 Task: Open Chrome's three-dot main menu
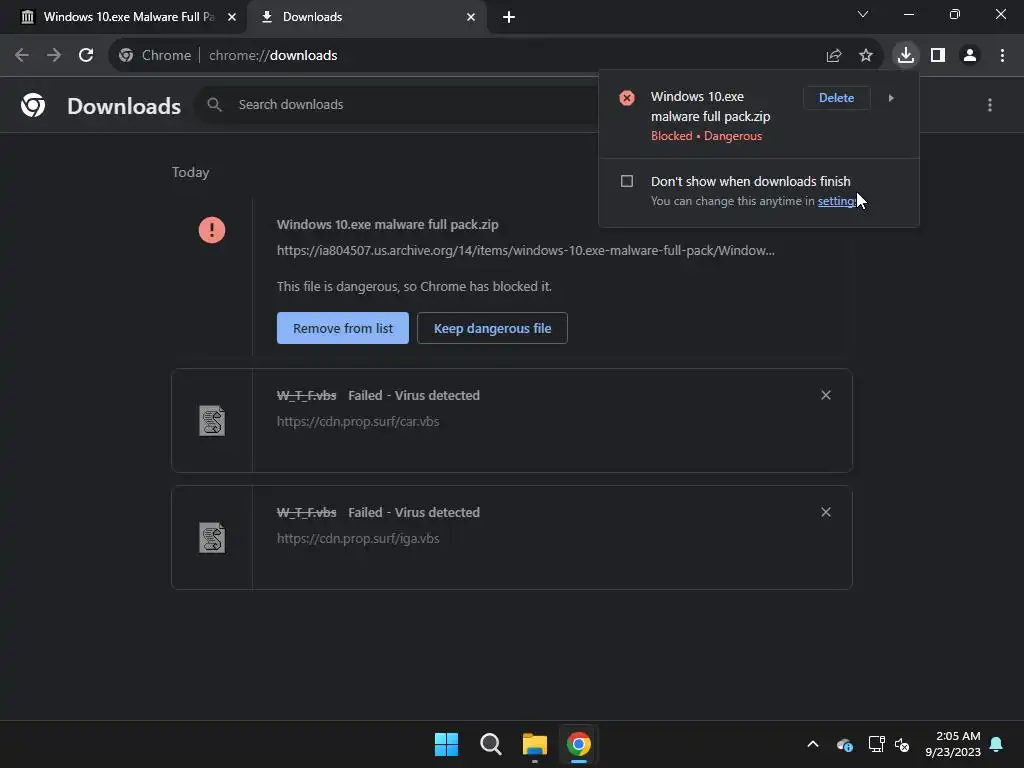(x=1002, y=56)
